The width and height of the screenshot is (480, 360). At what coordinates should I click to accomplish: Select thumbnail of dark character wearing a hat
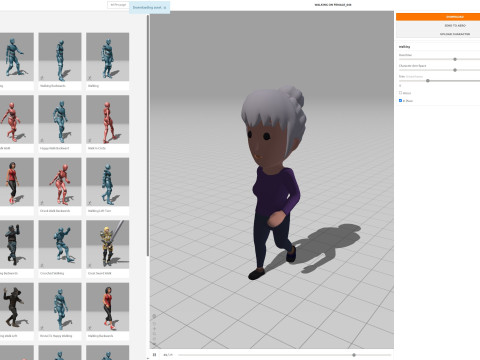17,307
